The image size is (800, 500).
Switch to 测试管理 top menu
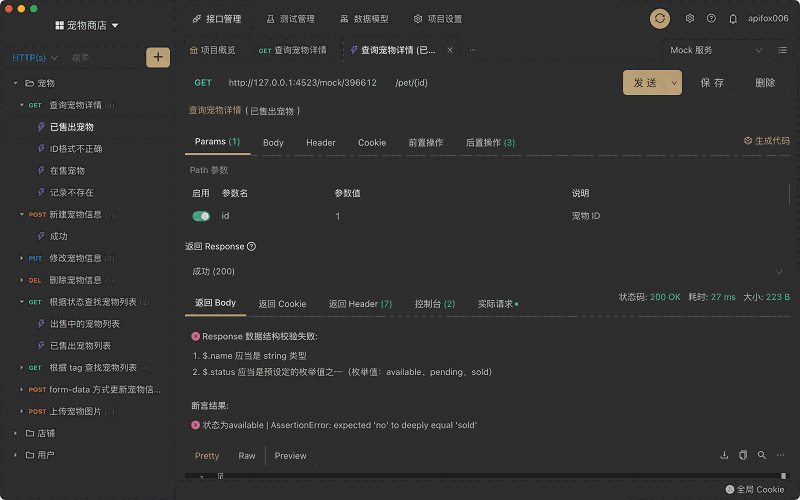290,19
